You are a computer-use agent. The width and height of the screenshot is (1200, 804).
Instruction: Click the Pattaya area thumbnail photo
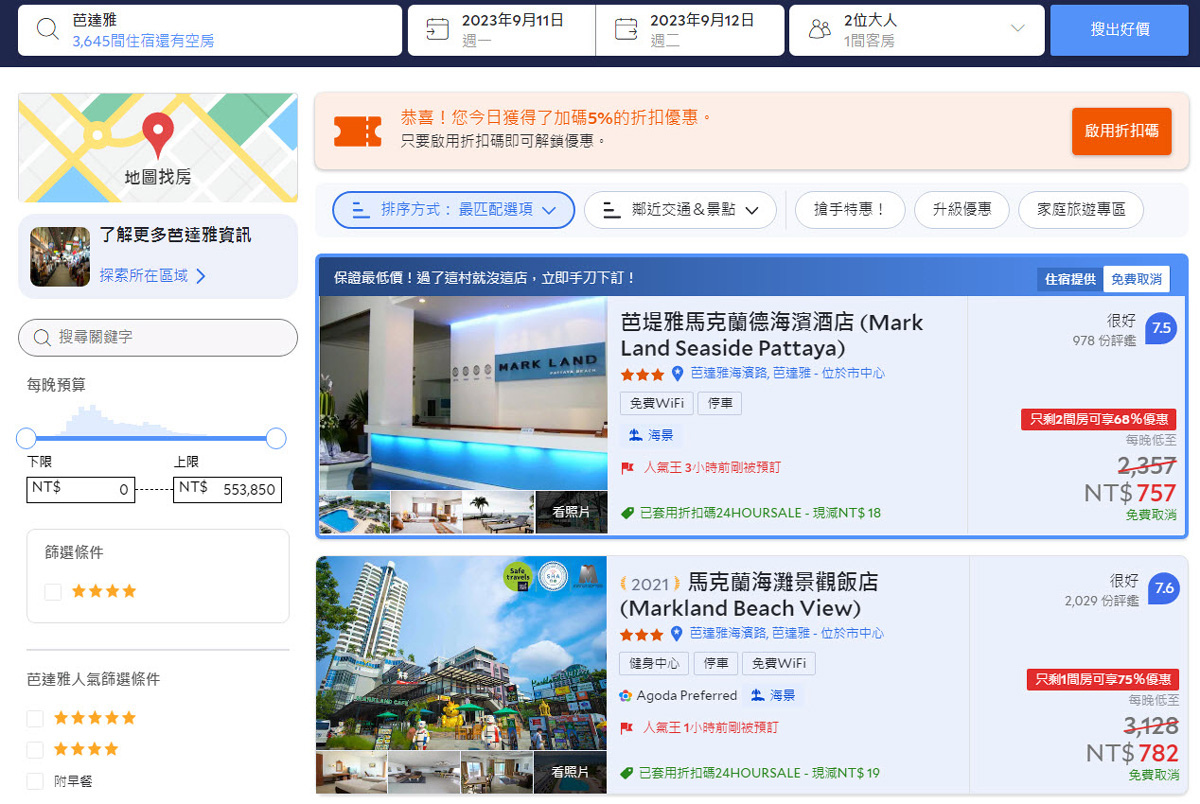coord(60,257)
